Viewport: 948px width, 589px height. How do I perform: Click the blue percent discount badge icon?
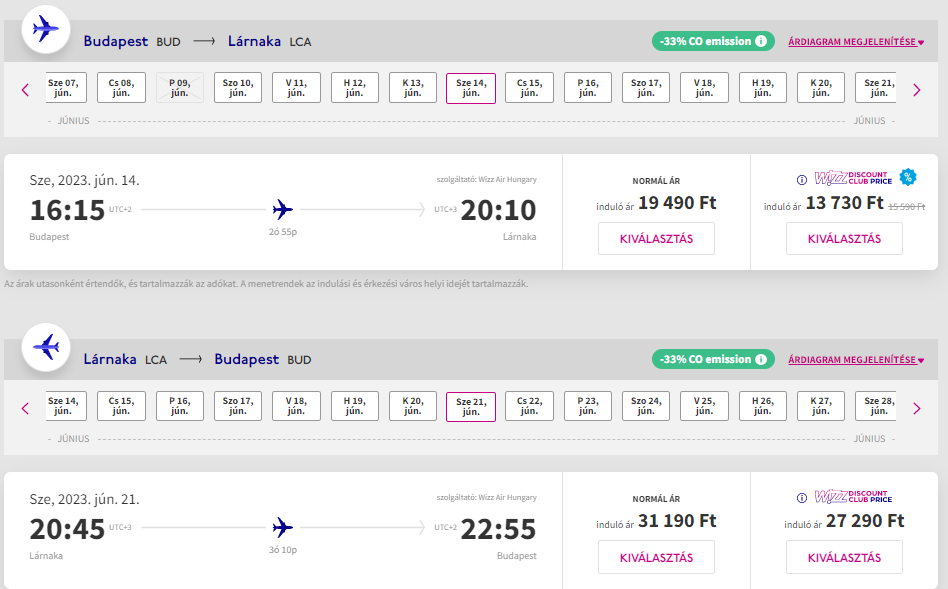coord(907,177)
